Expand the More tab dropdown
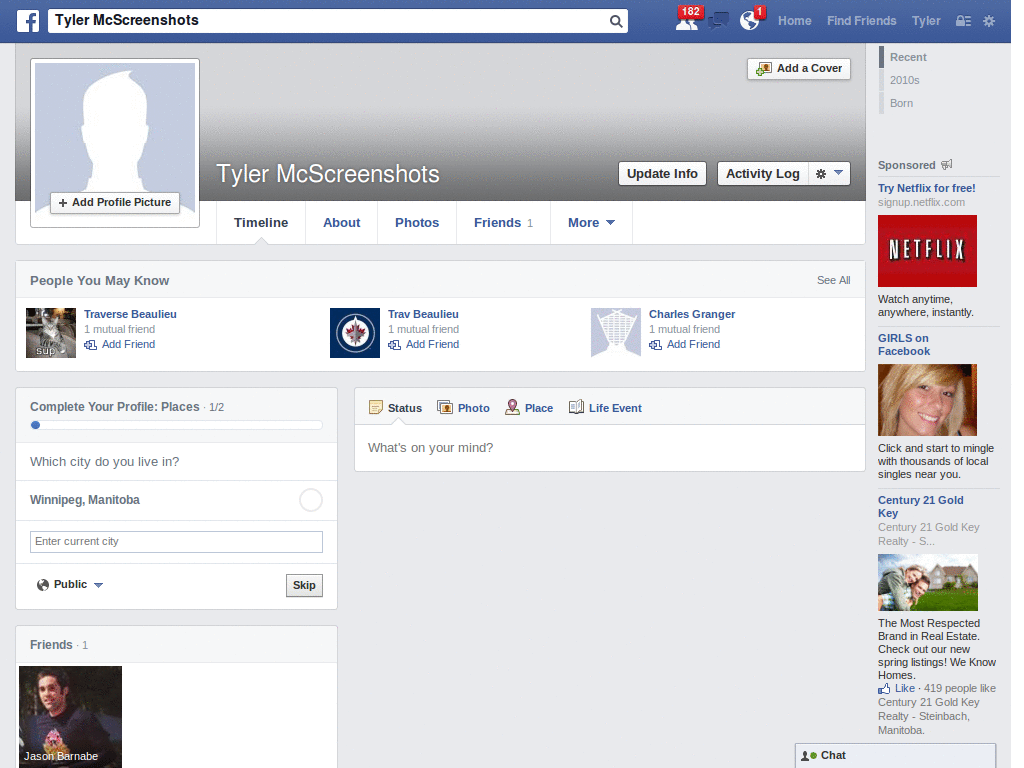The width and height of the screenshot is (1024, 768). click(x=590, y=222)
